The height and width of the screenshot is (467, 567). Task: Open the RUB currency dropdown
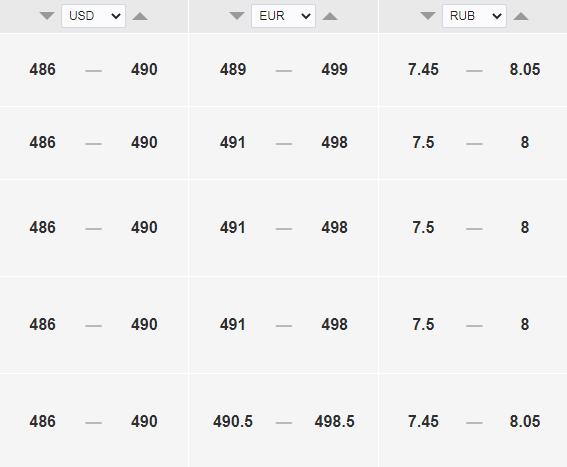pos(474,16)
